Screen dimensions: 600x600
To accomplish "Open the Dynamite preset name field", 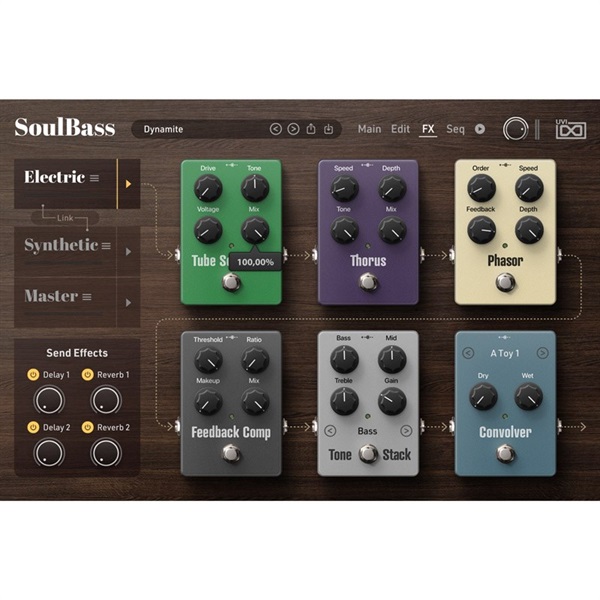I will pyautogui.click(x=200, y=129).
